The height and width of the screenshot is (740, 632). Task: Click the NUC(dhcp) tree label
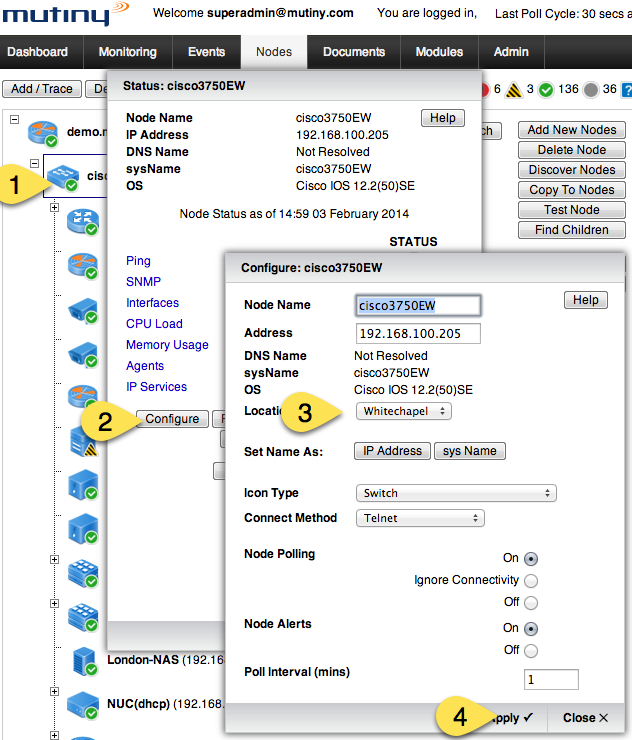(166, 704)
